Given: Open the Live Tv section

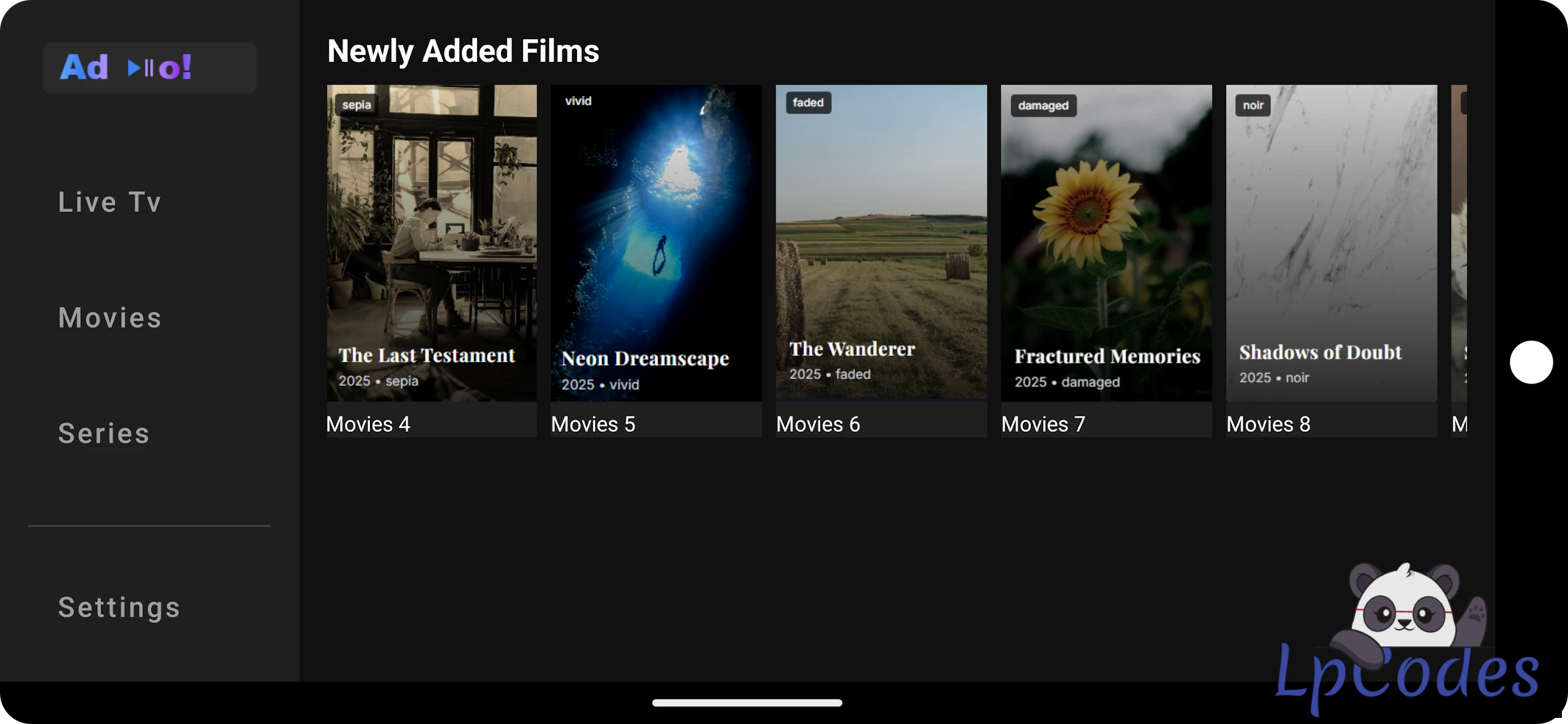Looking at the screenshot, I should tap(110, 202).
